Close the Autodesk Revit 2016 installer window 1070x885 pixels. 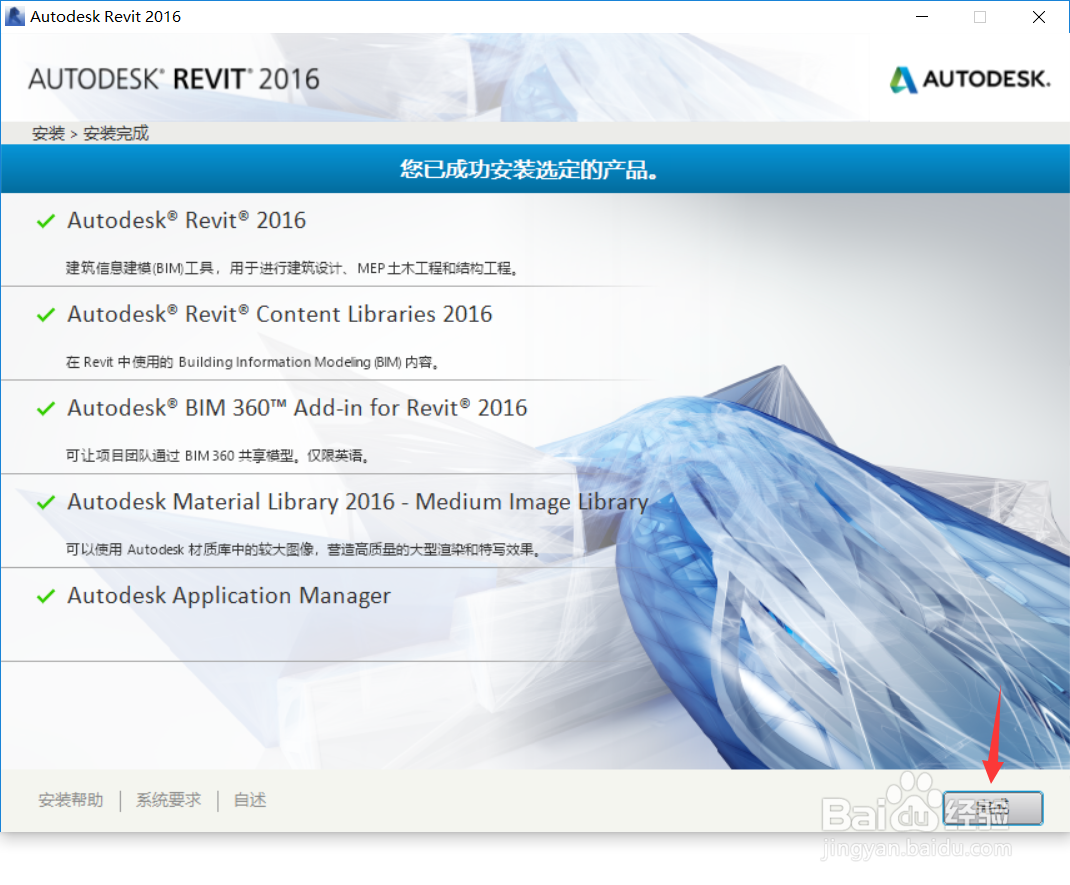coord(1039,16)
